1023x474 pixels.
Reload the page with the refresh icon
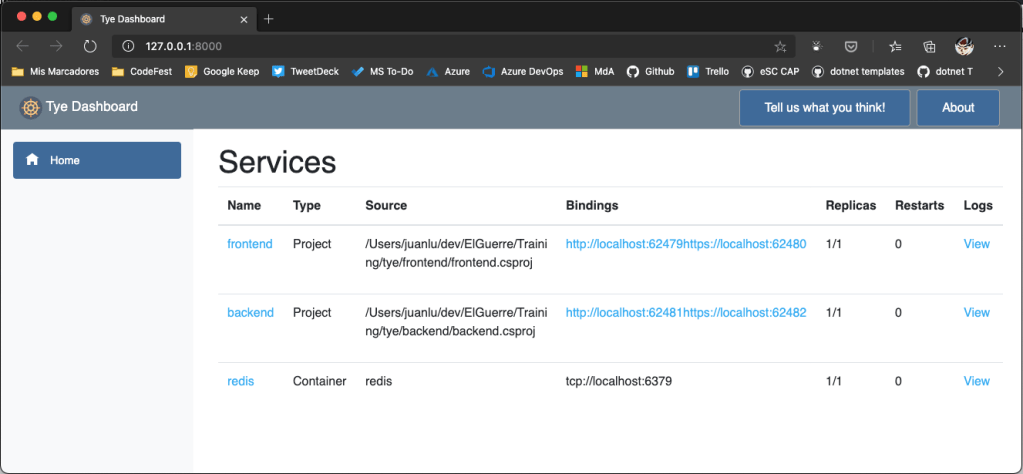pos(90,46)
